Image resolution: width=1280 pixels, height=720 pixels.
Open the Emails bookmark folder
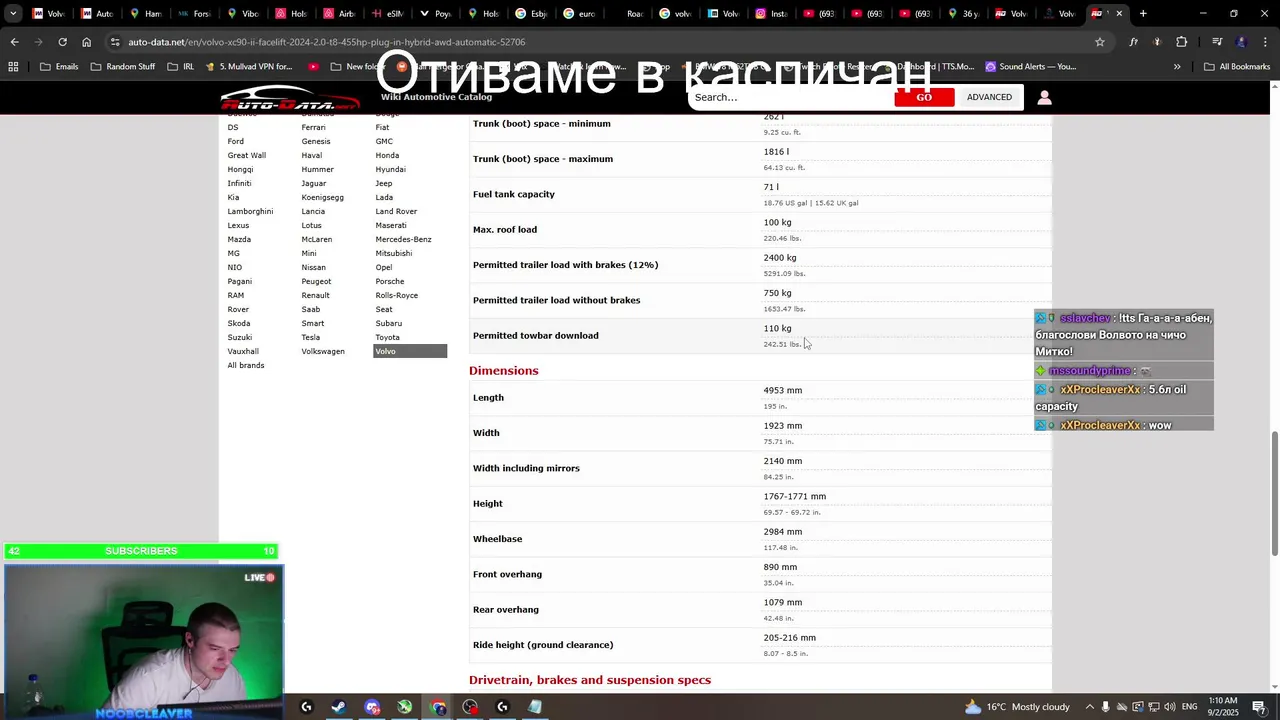59,67
